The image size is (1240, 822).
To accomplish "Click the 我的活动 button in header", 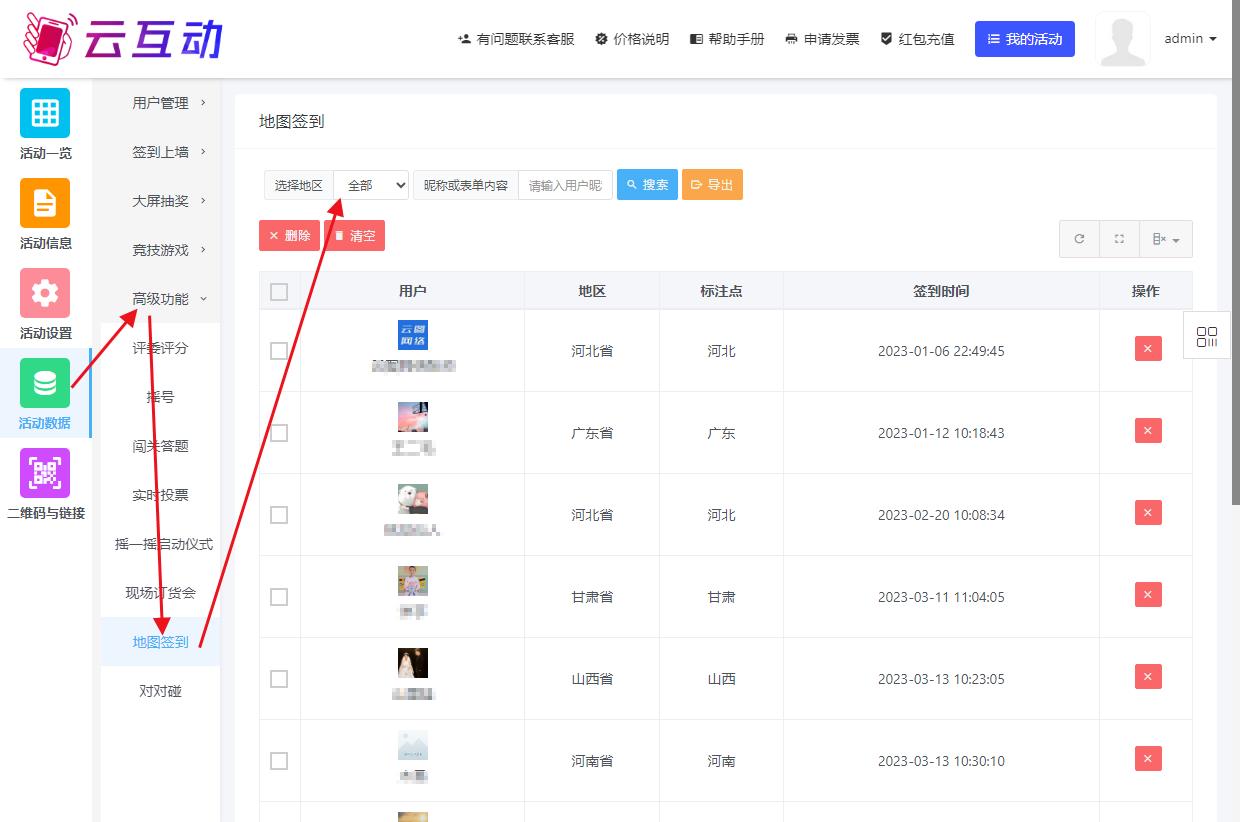I will (x=1024, y=39).
